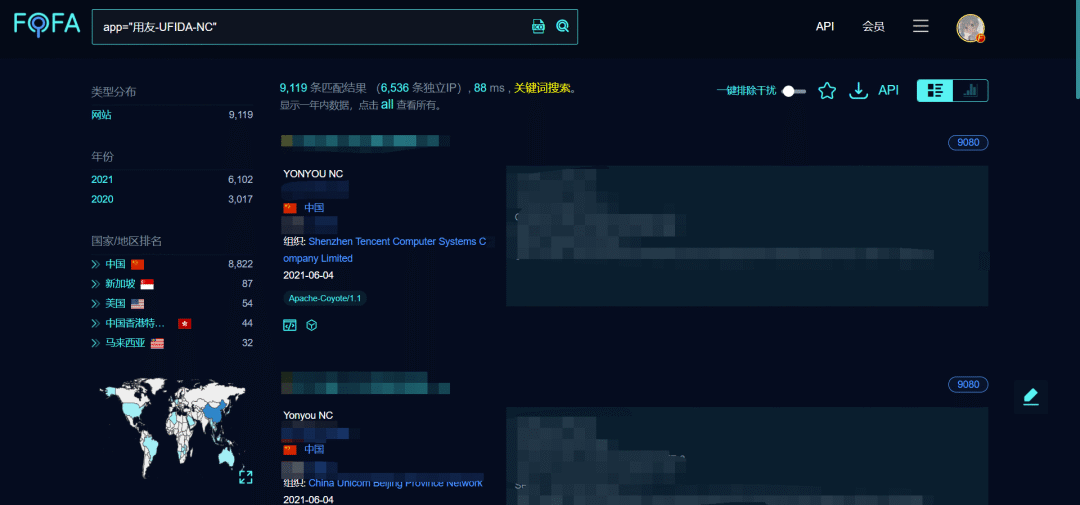Viewport: 1080px width, 505px height.
Task: Expand the 美国 country entry
Action: click(x=96, y=303)
